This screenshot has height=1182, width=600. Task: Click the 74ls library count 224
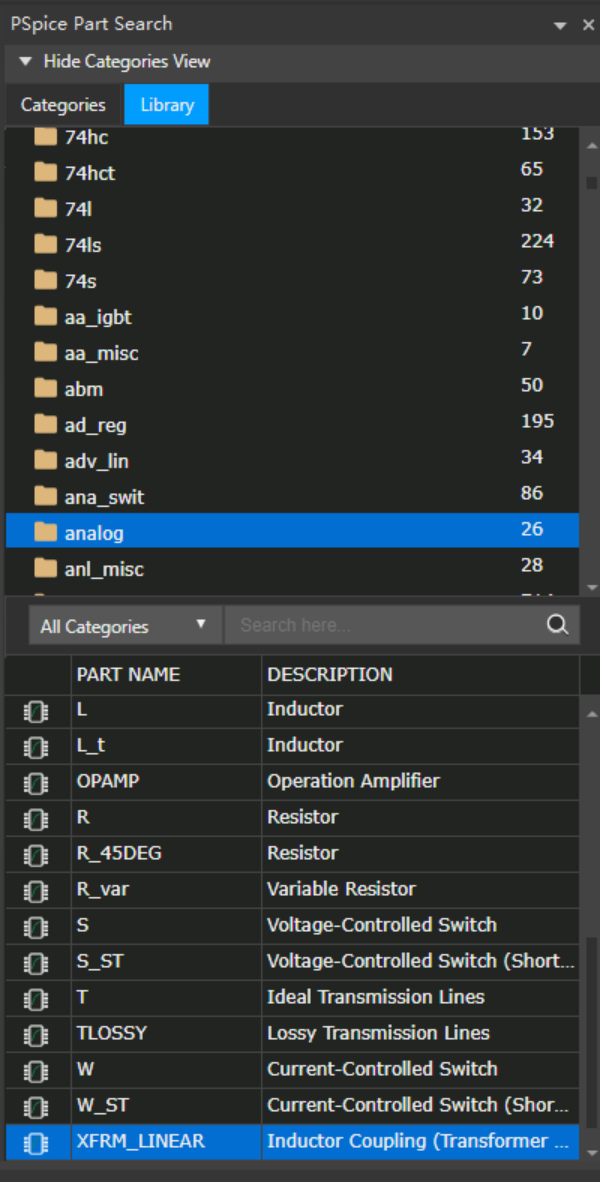(x=537, y=241)
